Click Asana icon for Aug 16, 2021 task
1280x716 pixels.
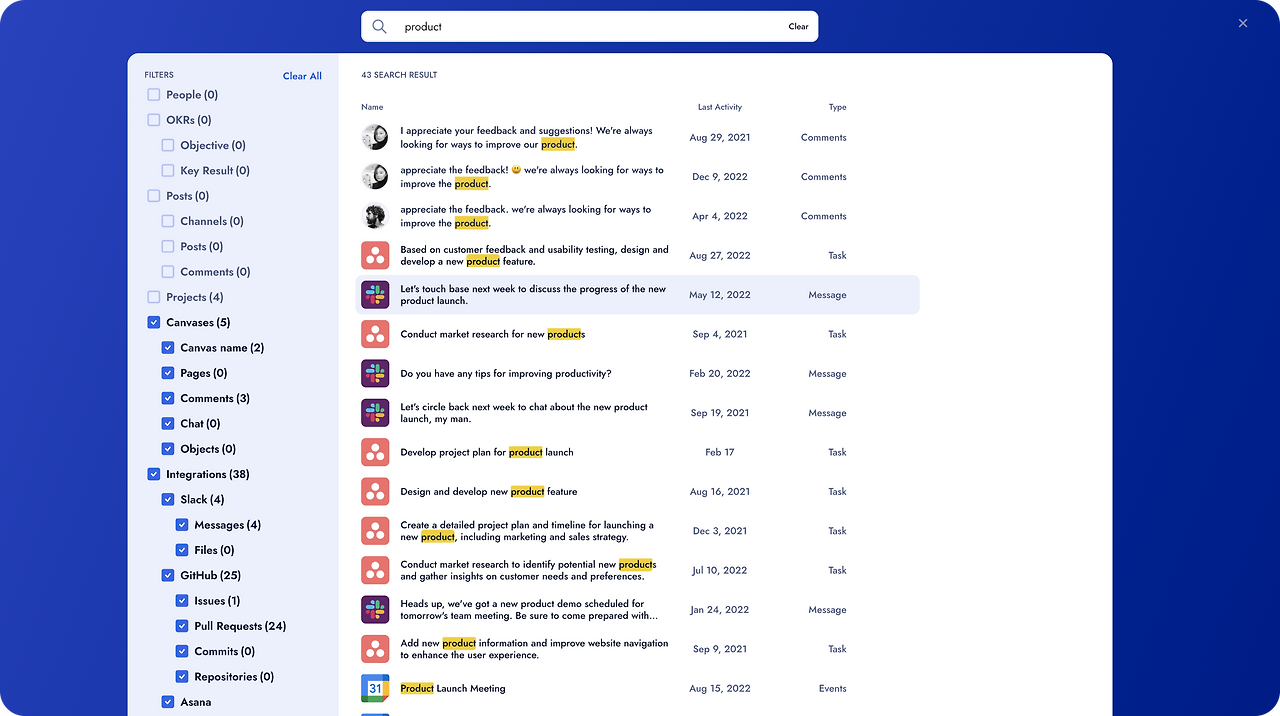coord(375,491)
